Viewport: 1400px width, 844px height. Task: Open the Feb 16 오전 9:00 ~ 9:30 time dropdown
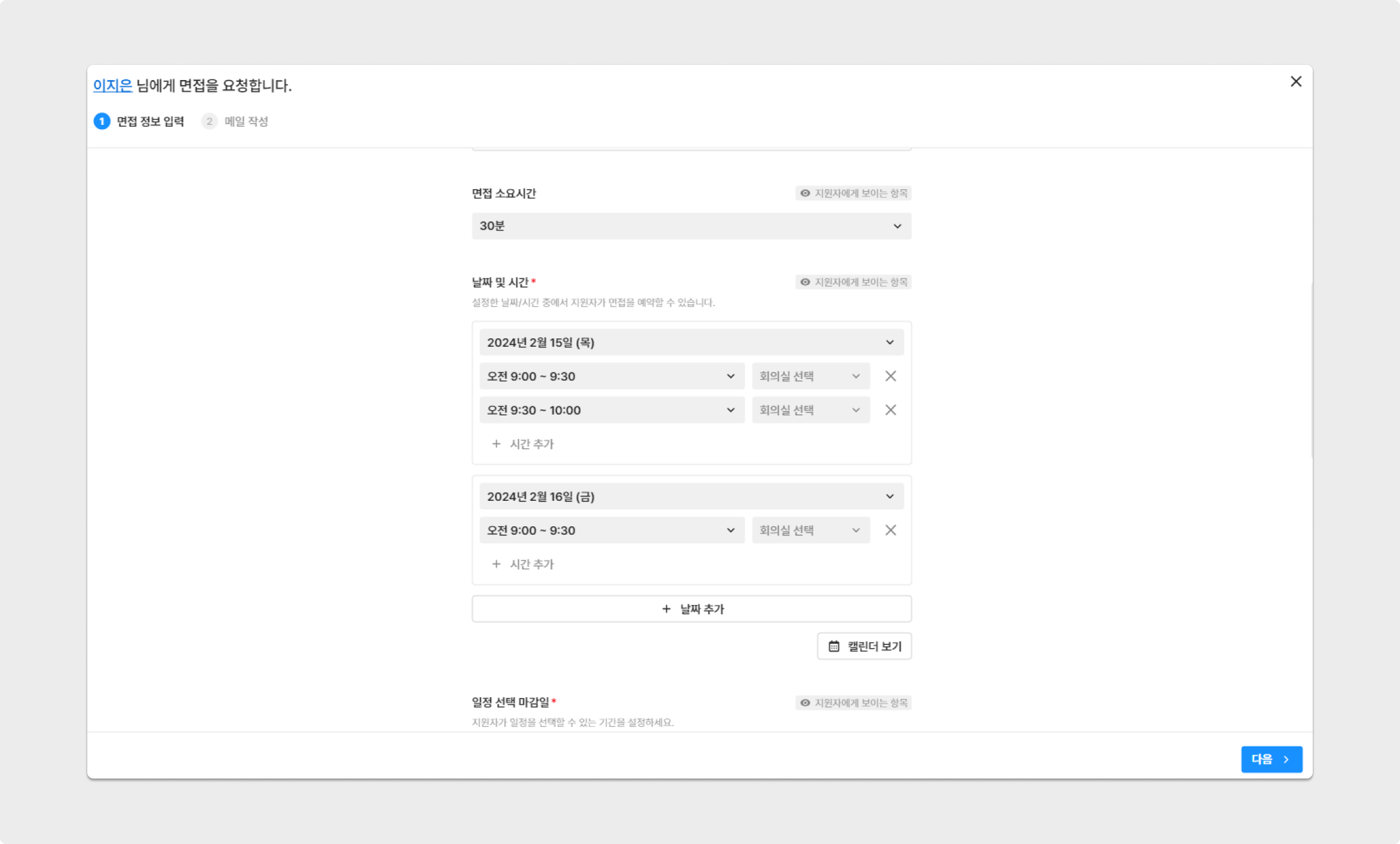pos(611,530)
